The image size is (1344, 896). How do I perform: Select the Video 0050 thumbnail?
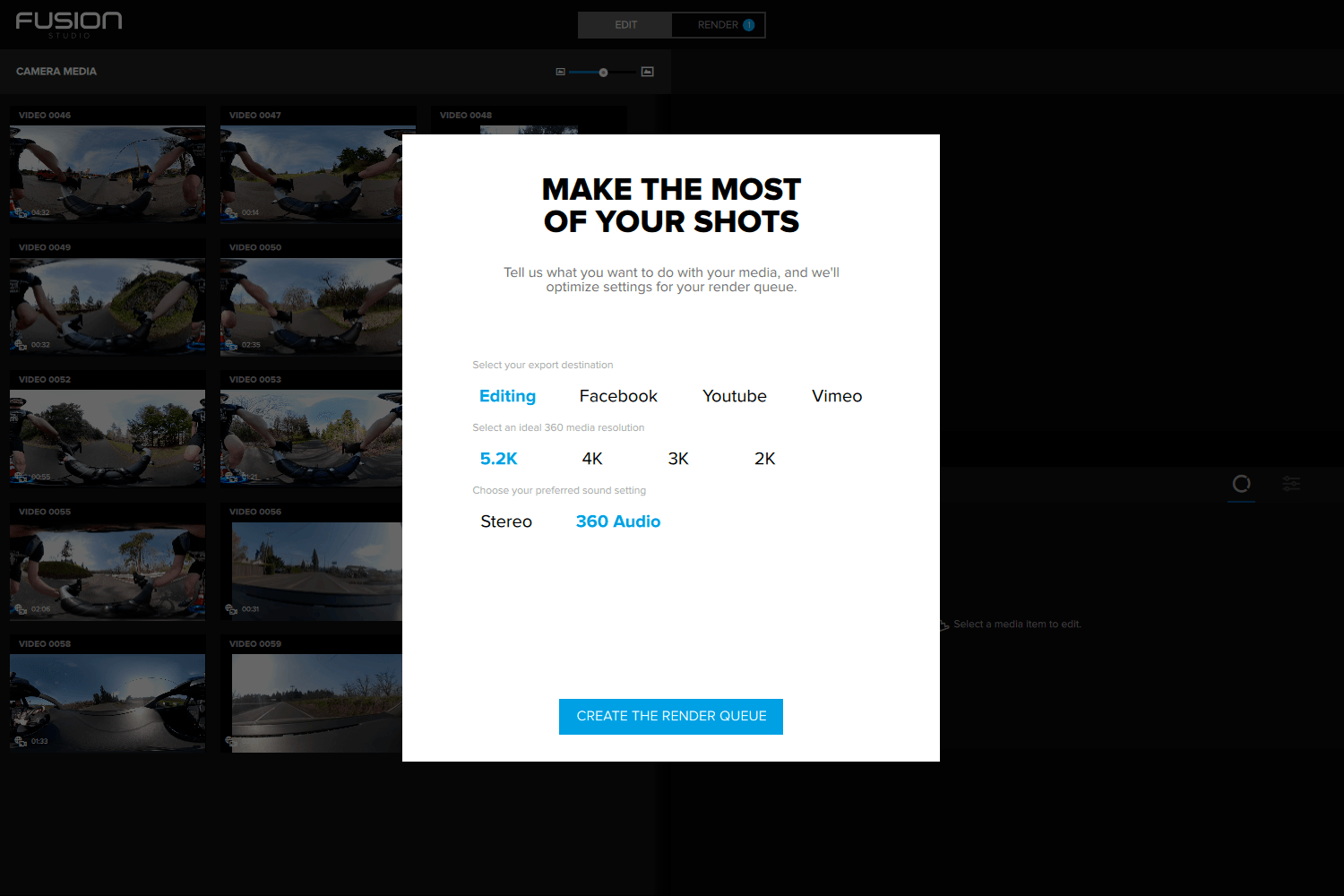click(x=311, y=306)
